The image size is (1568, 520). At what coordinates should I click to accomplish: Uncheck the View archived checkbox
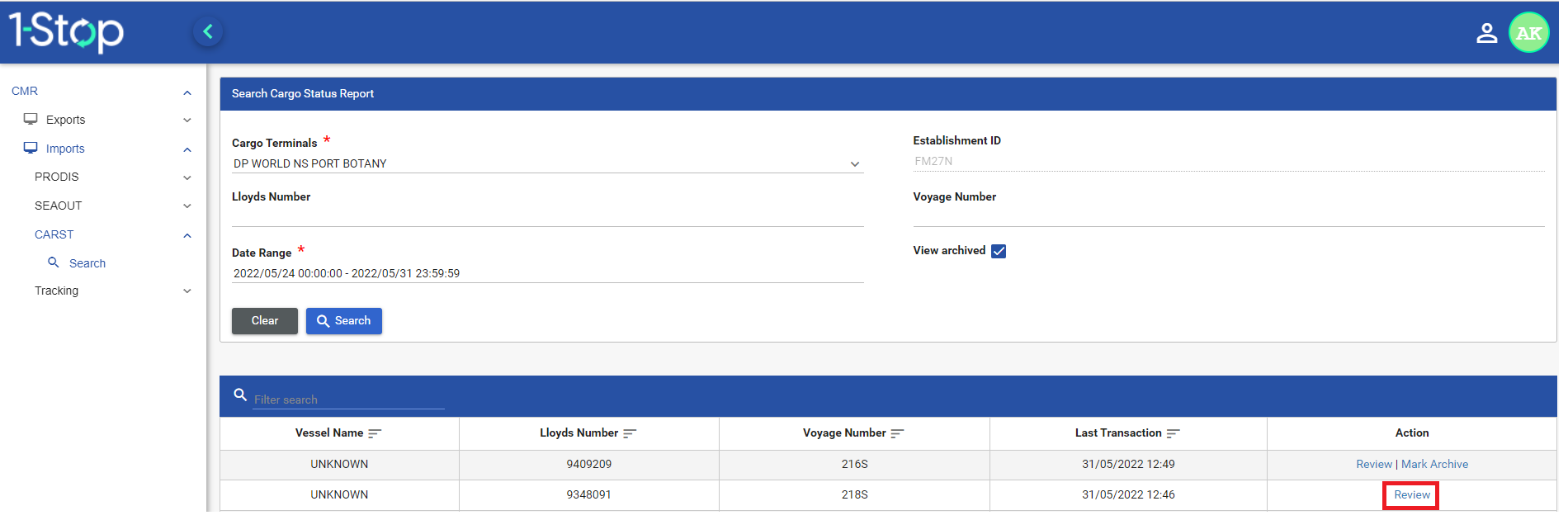(x=999, y=251)
